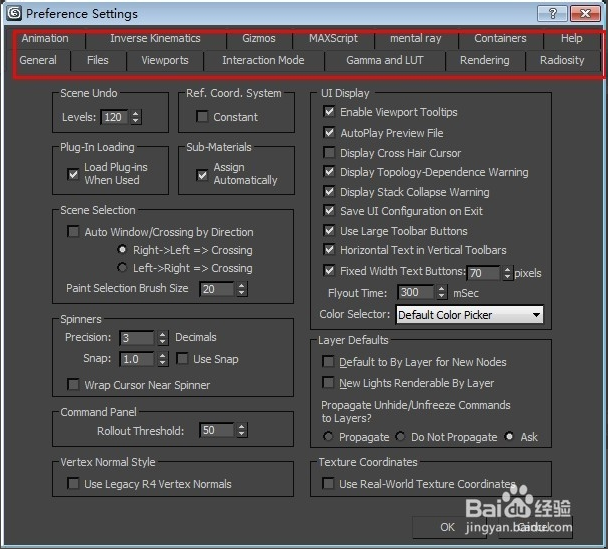The image size is (608, 549).
Task: Select the Ask radio button
Action: (x=509, y=437)
